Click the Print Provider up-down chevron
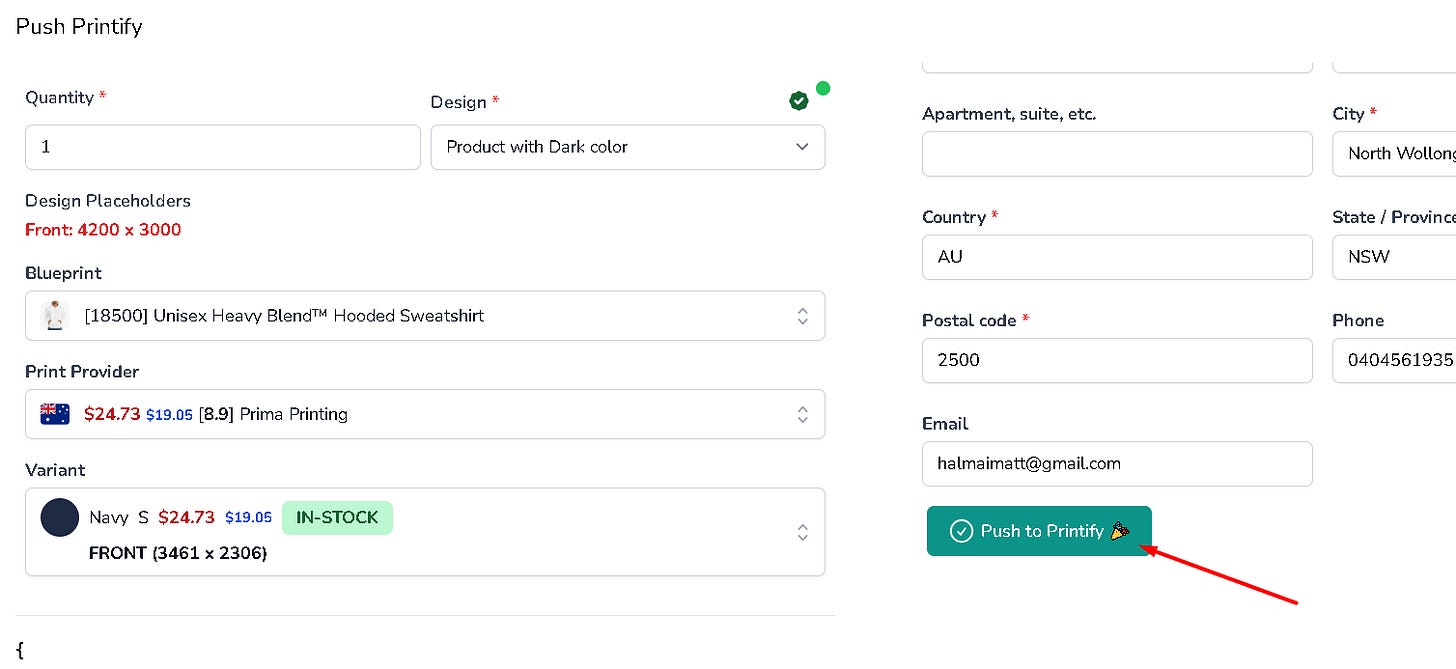 [x=802, y=414]
